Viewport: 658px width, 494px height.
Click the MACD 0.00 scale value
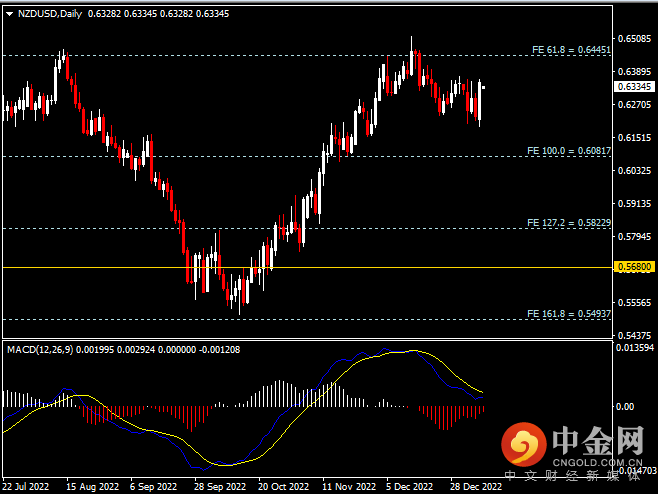(x=626, y=407)
